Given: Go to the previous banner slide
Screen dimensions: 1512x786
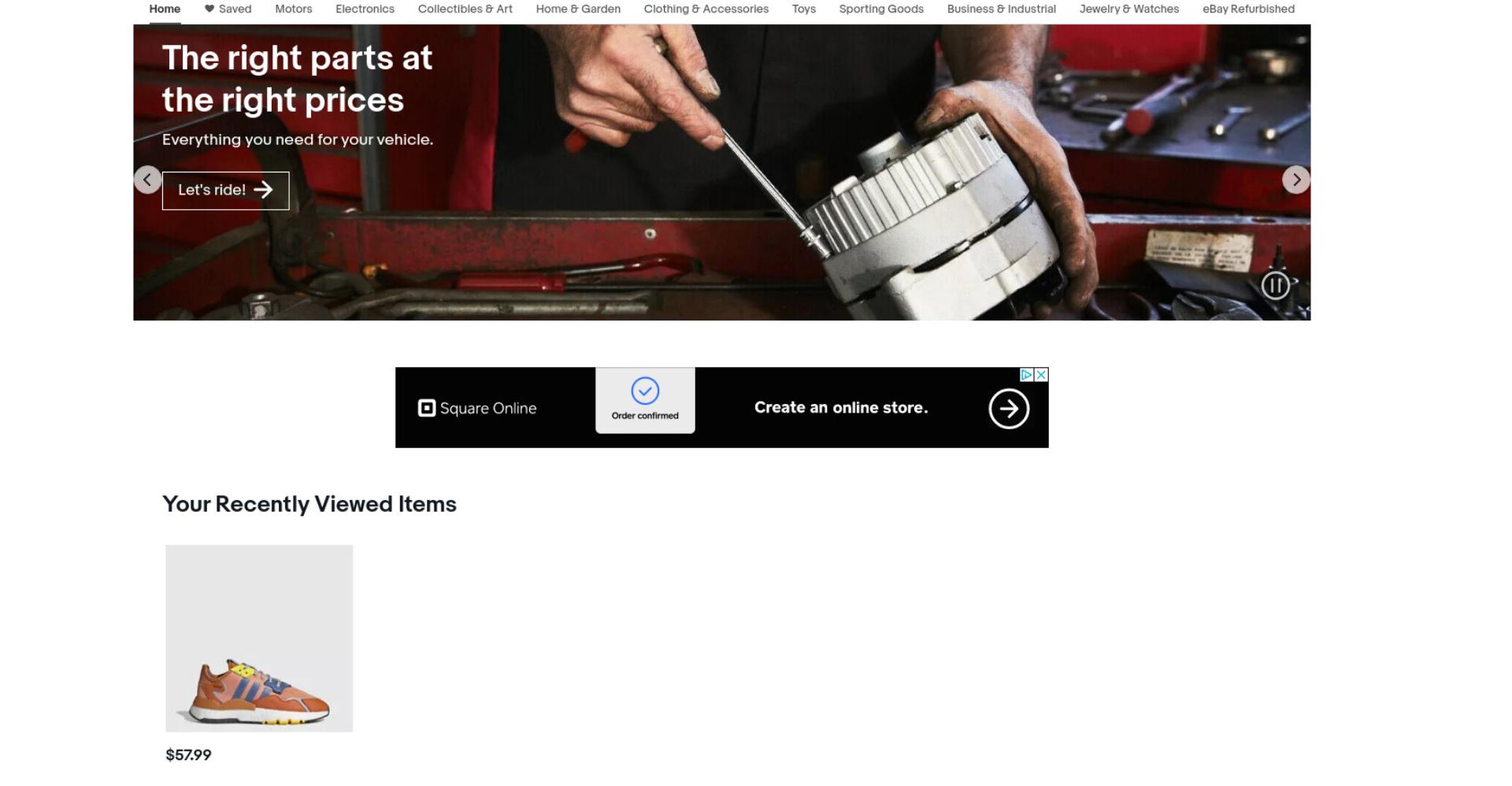Looking at the screenshot, I should [x=147, y=180].
